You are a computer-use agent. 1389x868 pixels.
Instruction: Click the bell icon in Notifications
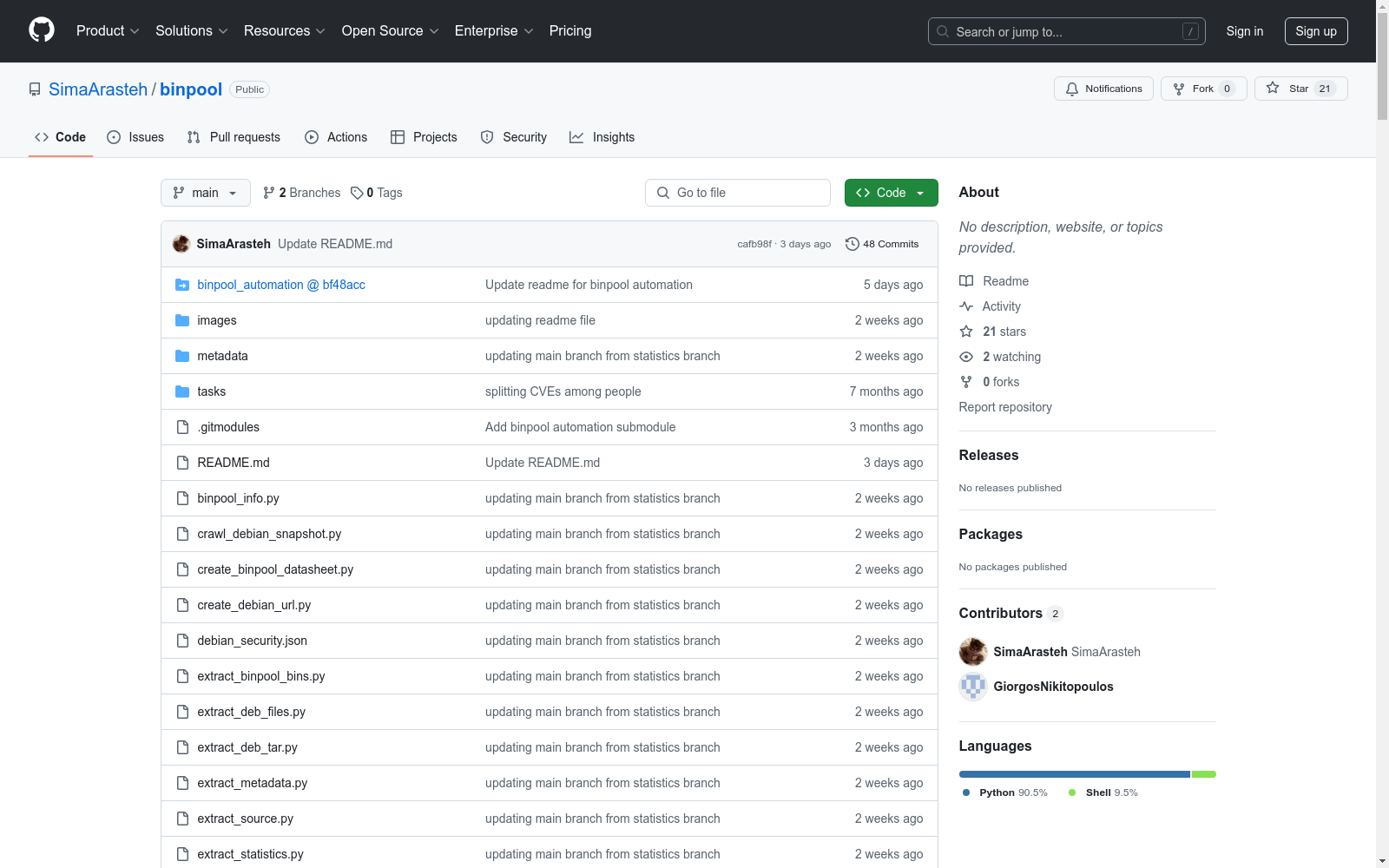[1072, 89]
